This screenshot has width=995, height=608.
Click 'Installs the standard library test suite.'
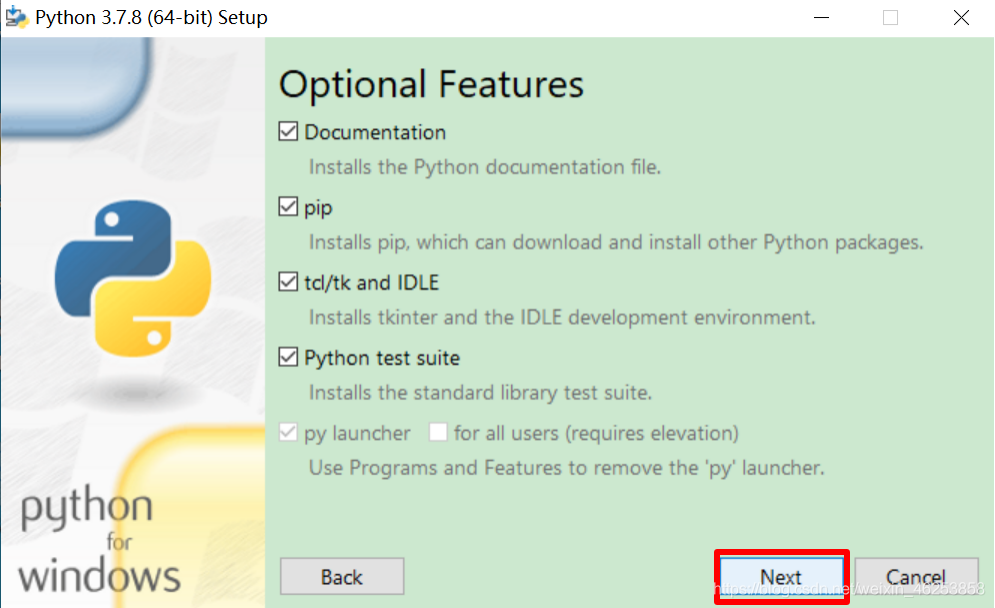pos(480,392)
